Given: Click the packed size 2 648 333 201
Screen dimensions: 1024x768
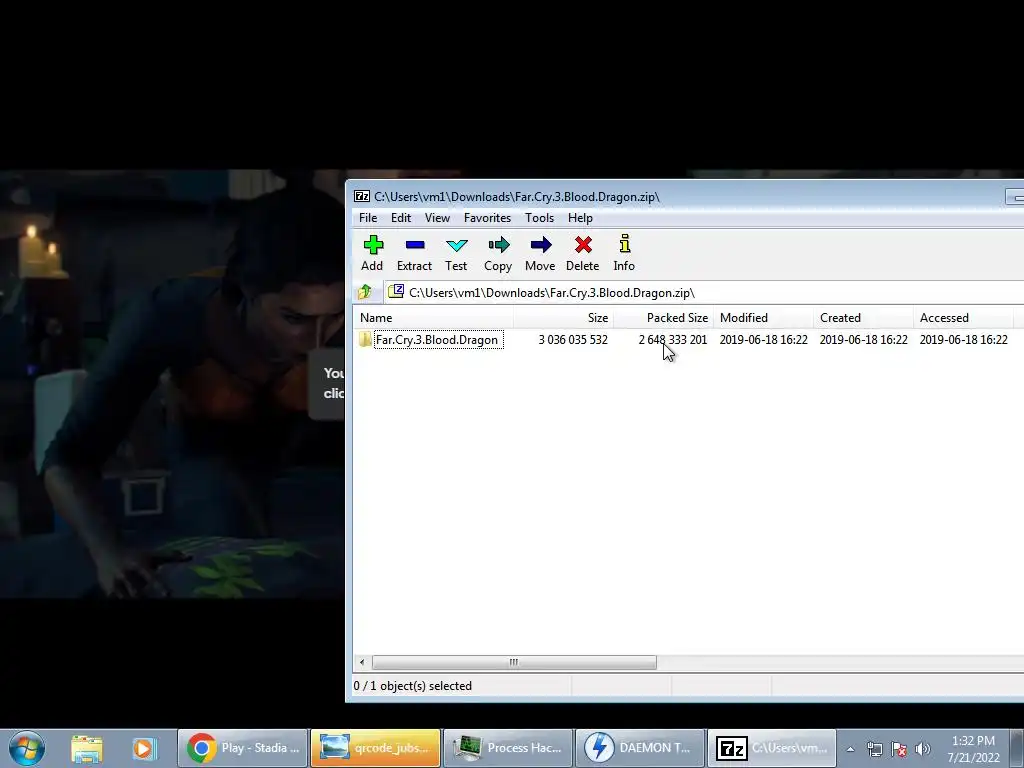Looking at the screenshot, I should click(673, 340).
